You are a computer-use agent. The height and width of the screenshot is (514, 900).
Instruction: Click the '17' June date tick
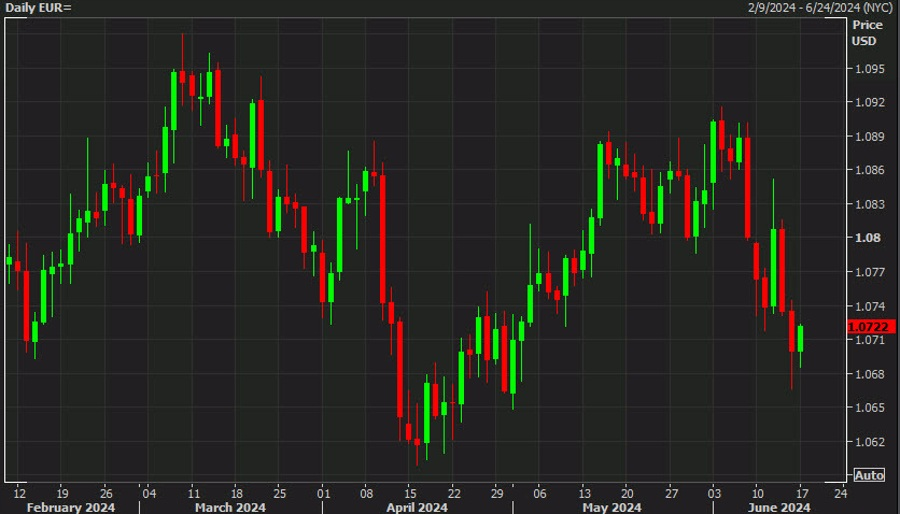click(802, 493)
